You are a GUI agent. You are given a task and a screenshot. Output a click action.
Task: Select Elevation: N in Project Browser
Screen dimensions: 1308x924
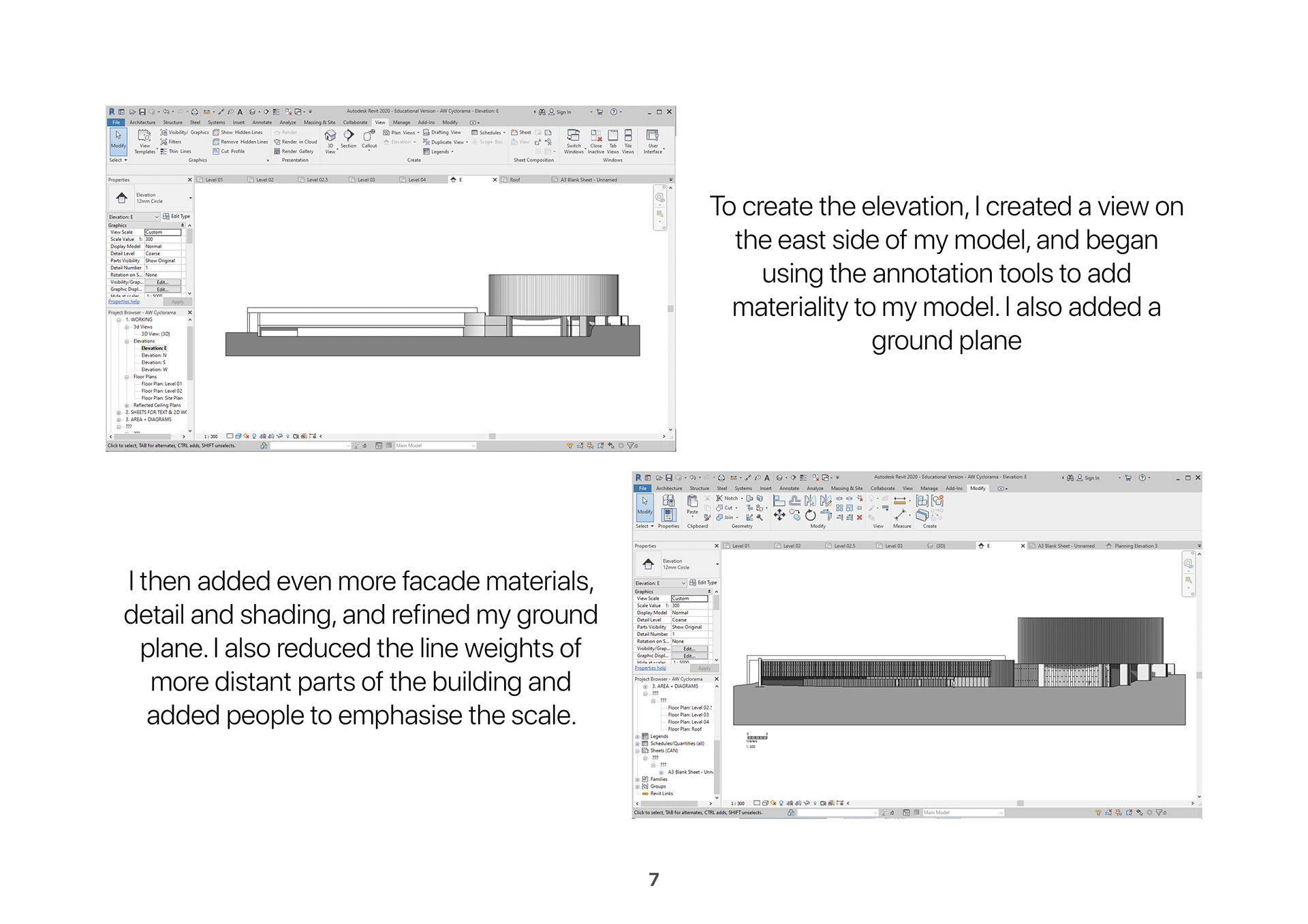click(153, 355)
